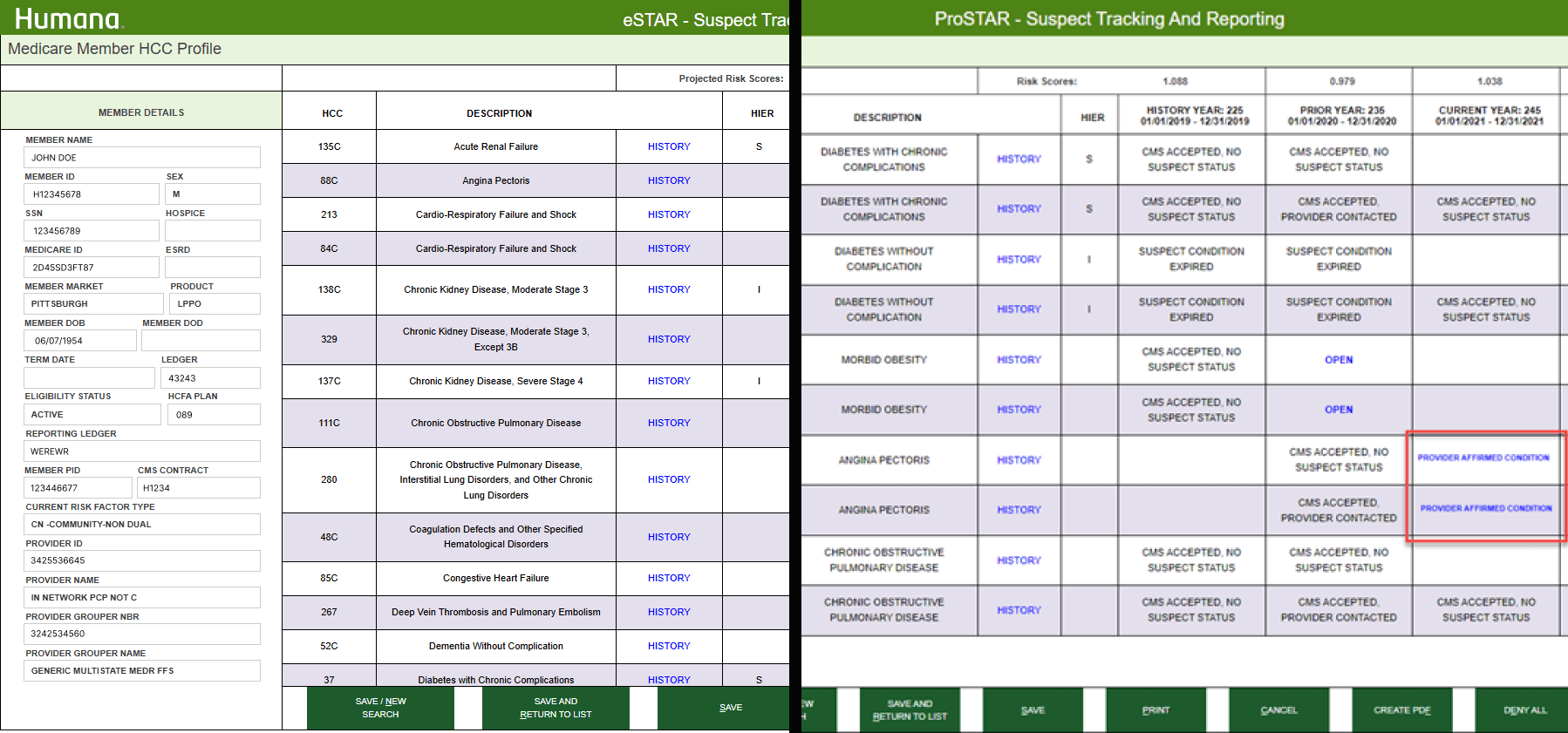Viewport: 1568px width, 733px height.
Task: Click the DENY ALL button
Action: pos(1523,710)
